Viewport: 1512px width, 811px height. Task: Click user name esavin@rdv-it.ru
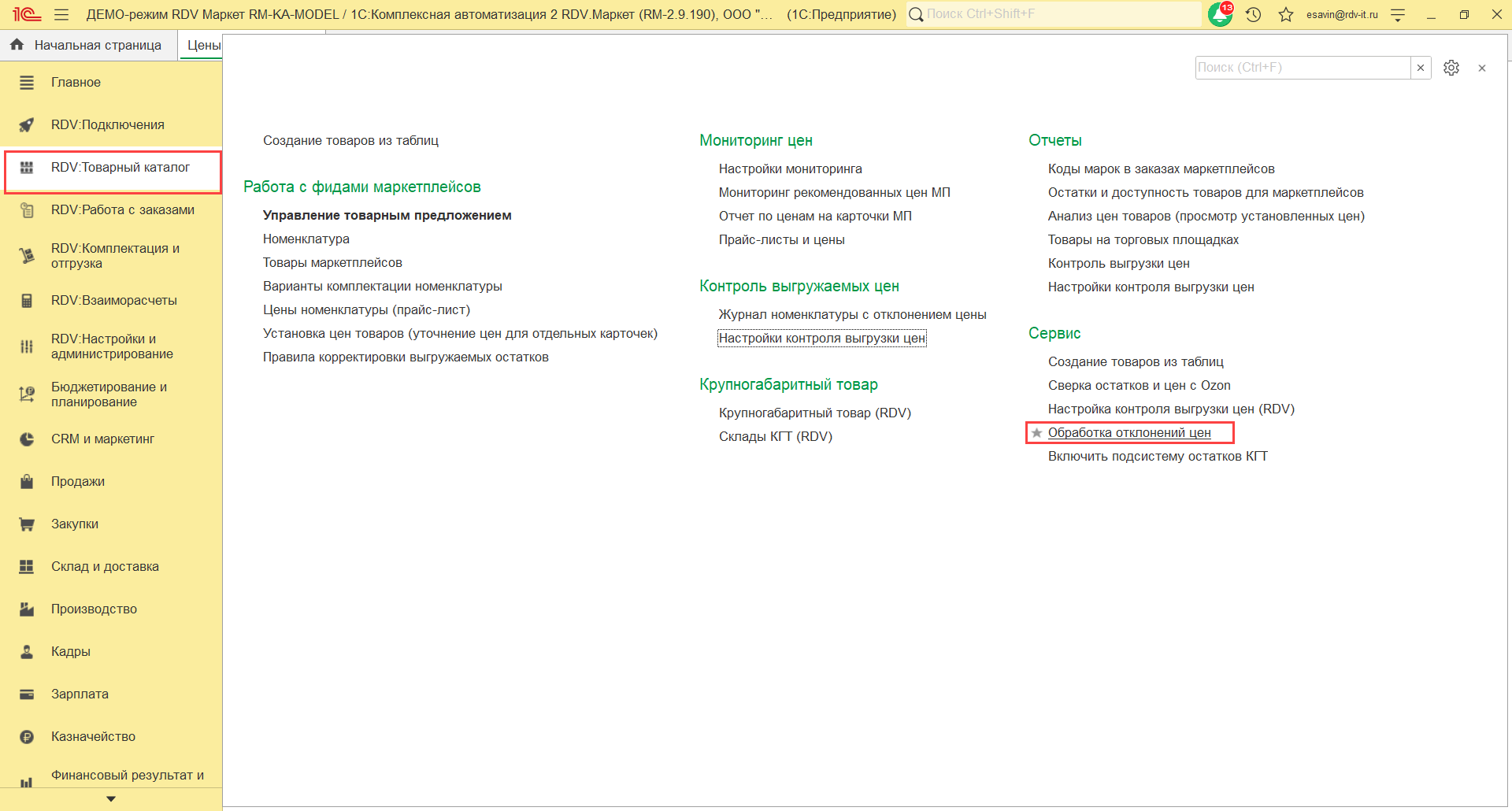pos(1342,14)
